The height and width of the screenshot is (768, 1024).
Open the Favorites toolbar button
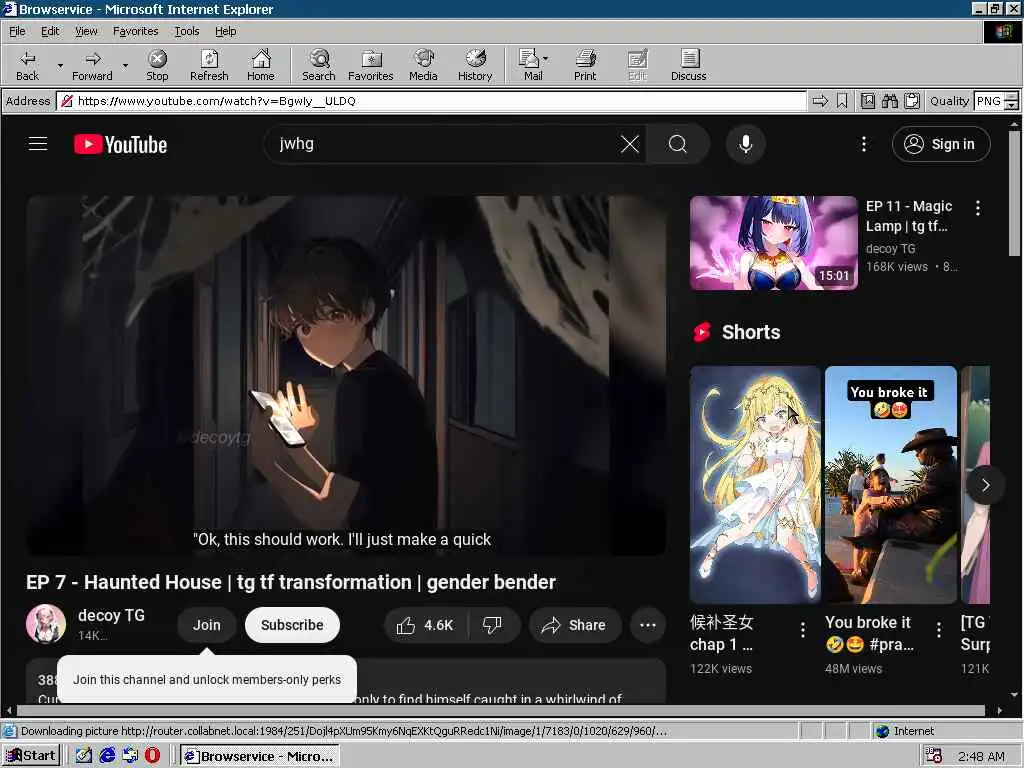click(x=370, y=65)
